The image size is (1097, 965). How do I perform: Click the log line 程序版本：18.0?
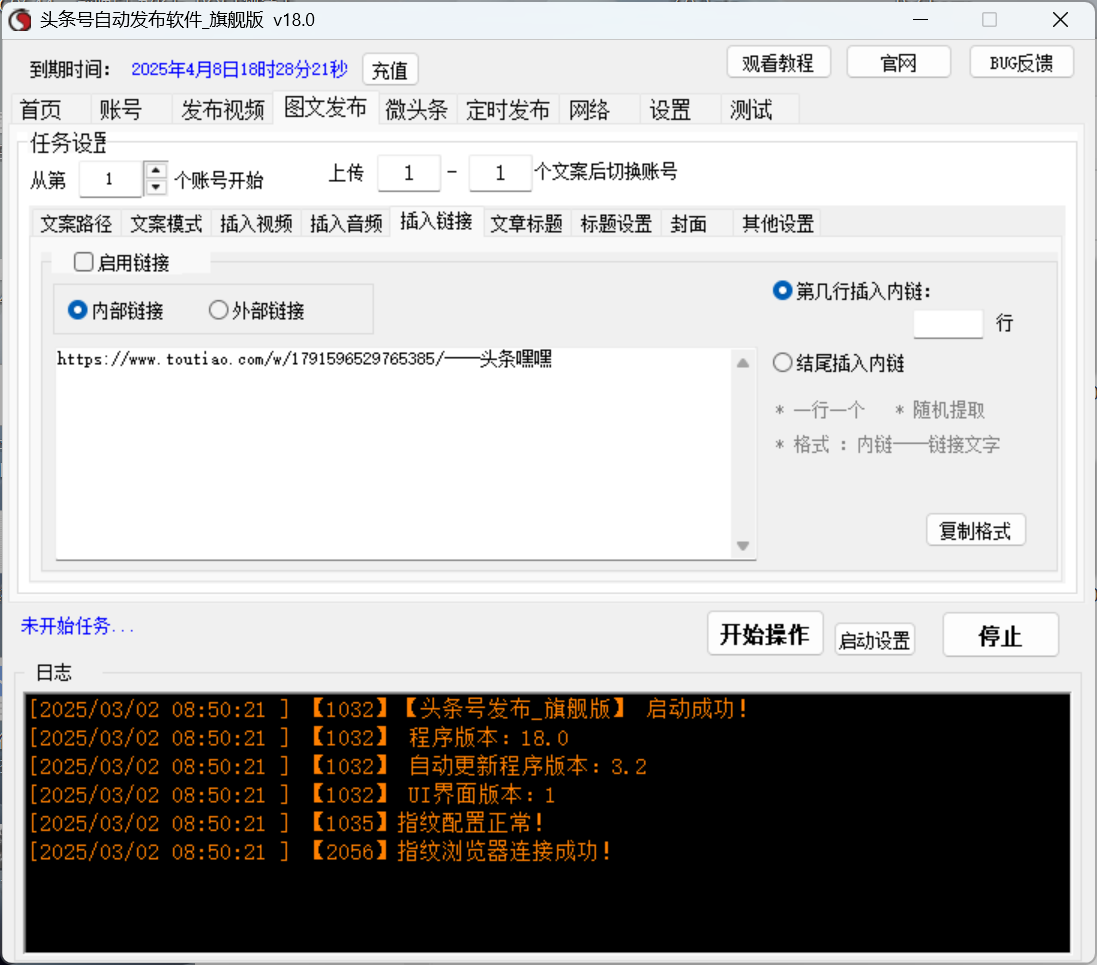[x=299, y=738]
